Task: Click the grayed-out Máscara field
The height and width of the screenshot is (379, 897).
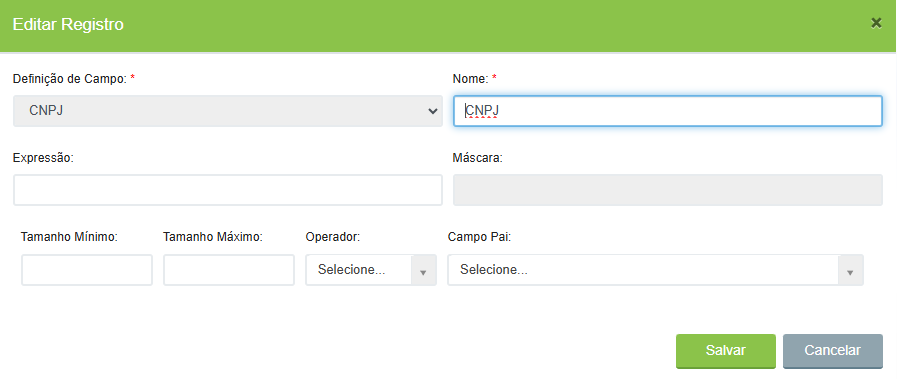Action: 668,190
